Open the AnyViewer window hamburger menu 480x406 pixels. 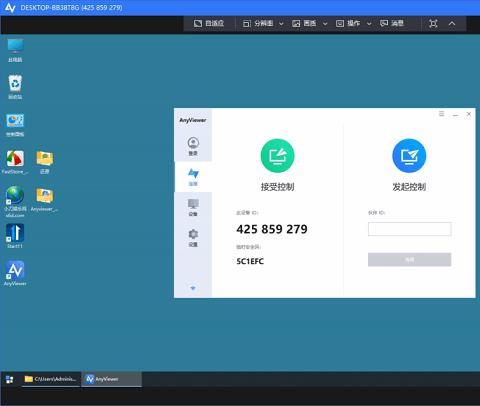441,114
